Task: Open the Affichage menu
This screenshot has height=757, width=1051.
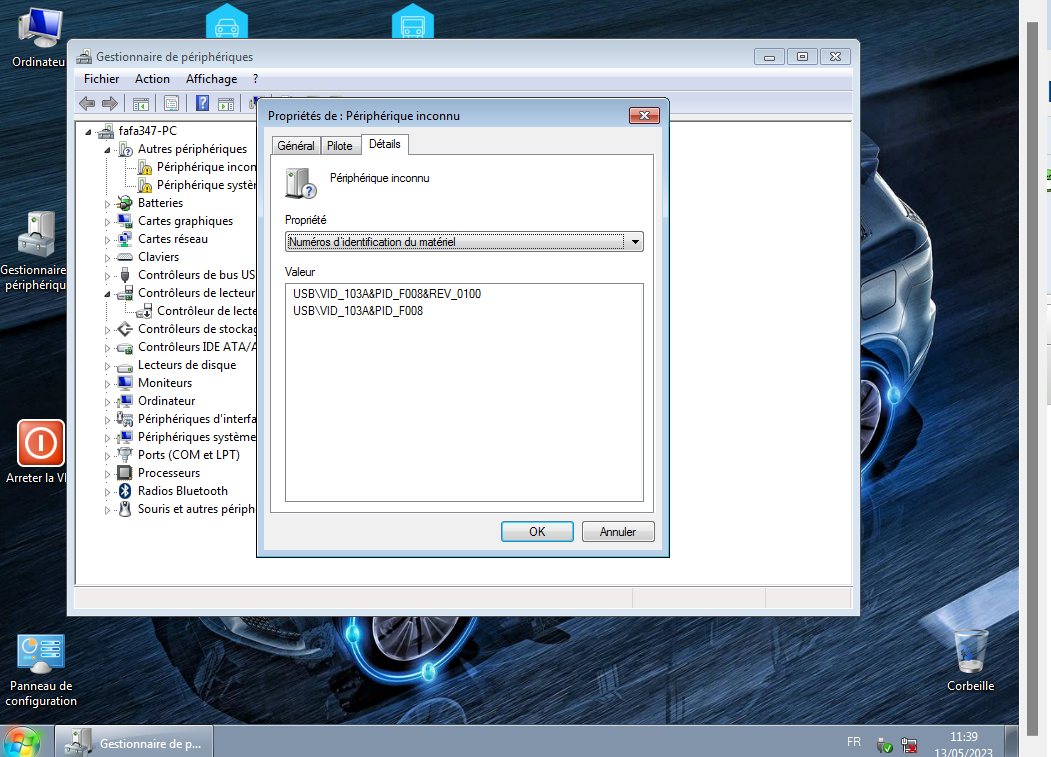Action: (x=211, y=79)
